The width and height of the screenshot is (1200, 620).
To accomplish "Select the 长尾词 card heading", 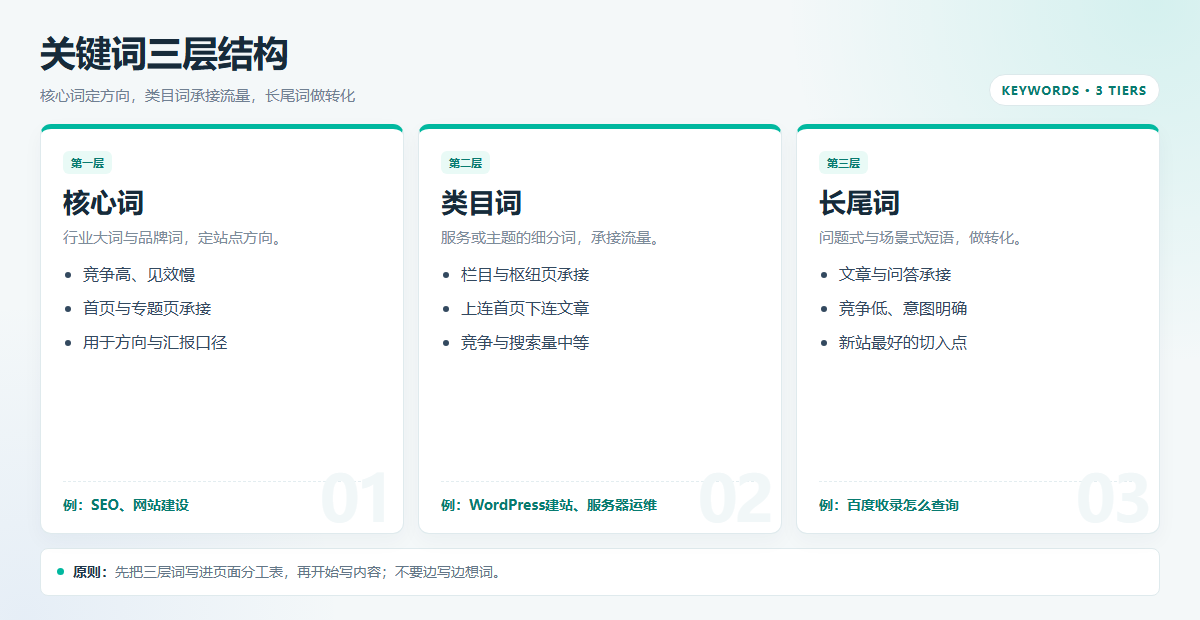I will [859, 203].
